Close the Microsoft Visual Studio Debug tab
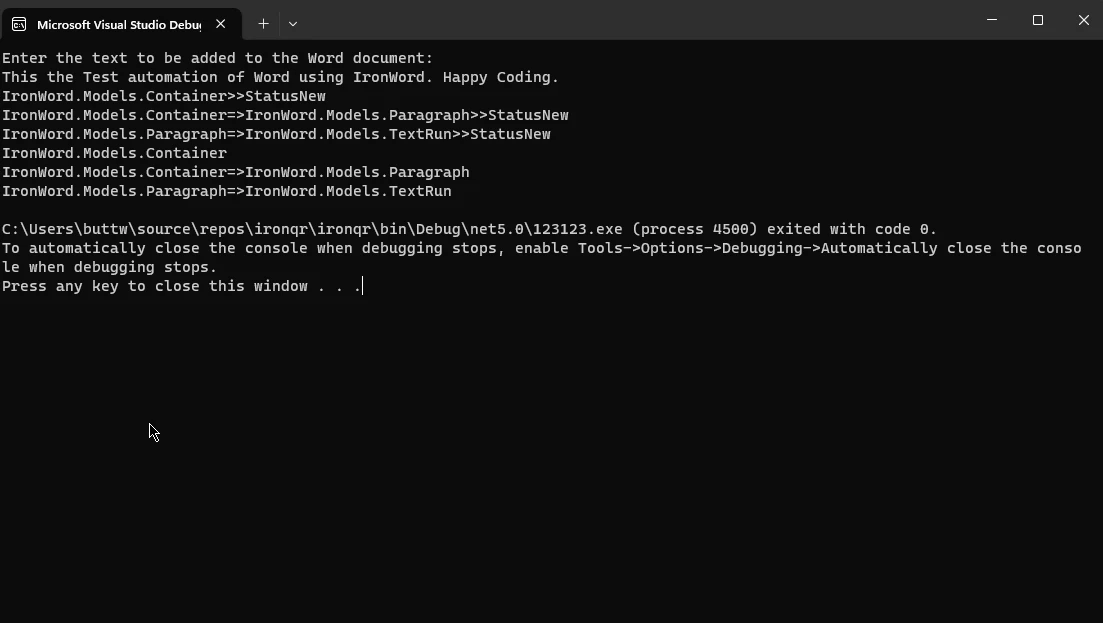 [x=221, y=24]
